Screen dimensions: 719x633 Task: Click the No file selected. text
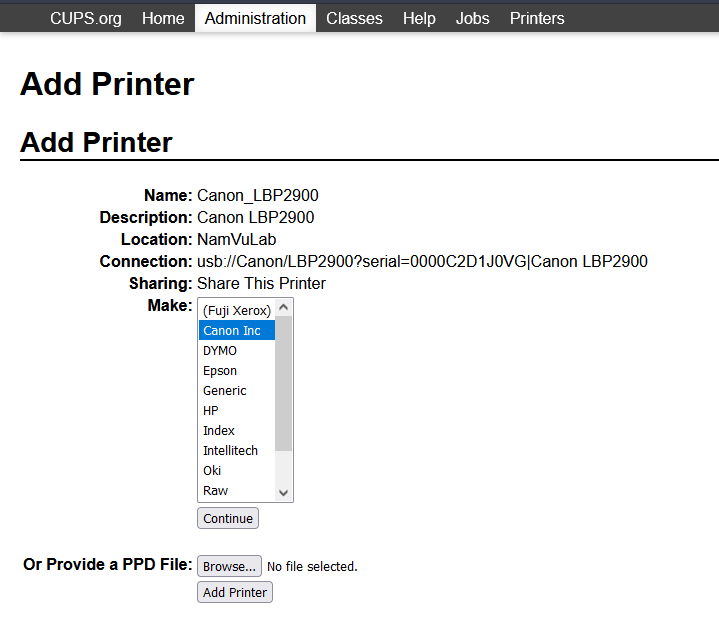pyautogui.click(x=312, y=566)
